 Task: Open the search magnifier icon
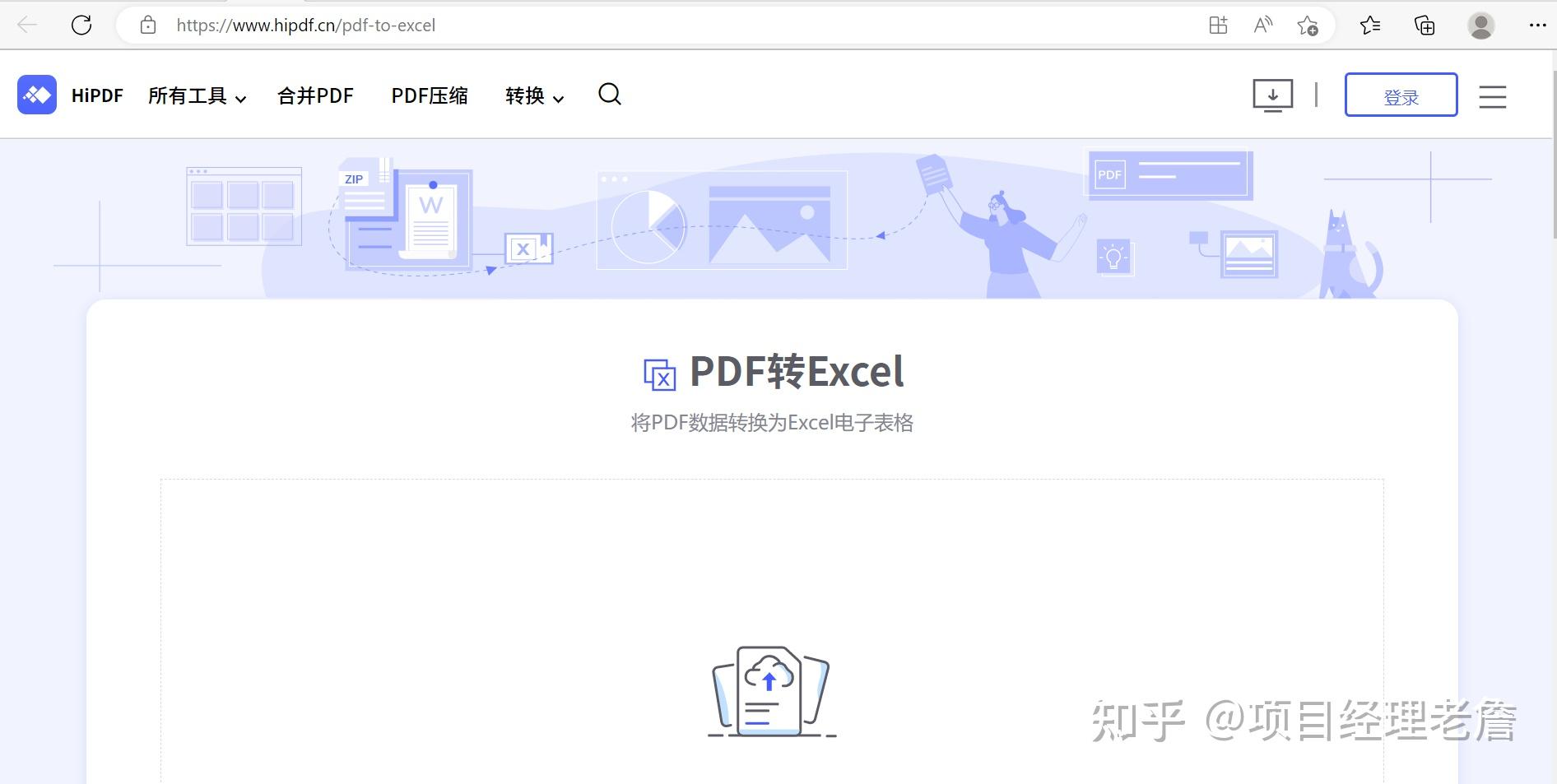tap(610, 95)
